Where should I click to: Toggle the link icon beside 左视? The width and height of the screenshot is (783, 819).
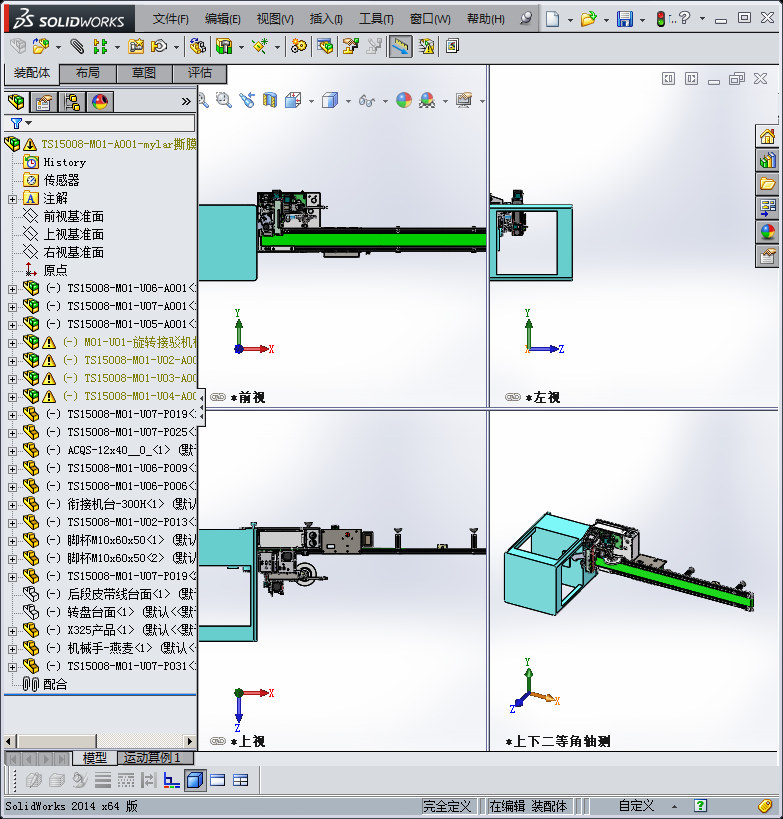[x=513, y=397]
